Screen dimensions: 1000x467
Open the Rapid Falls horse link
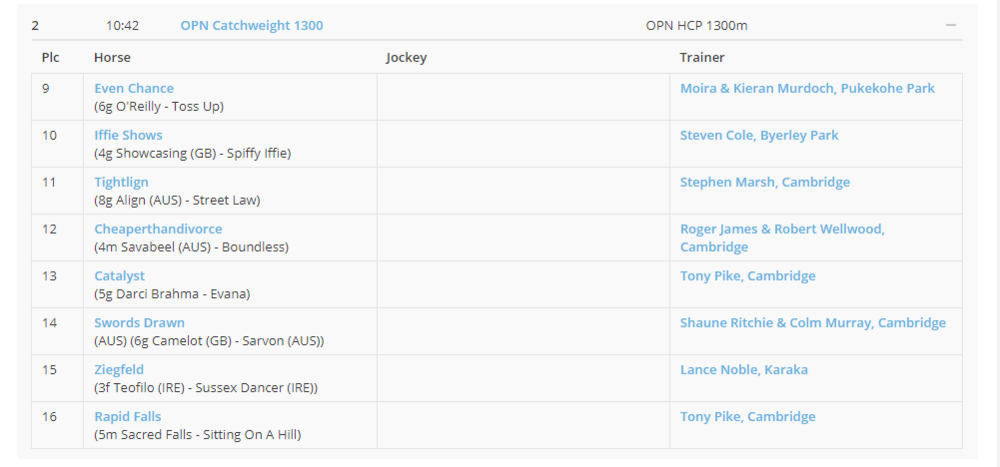pyautogui.click(x=127, y=417)
